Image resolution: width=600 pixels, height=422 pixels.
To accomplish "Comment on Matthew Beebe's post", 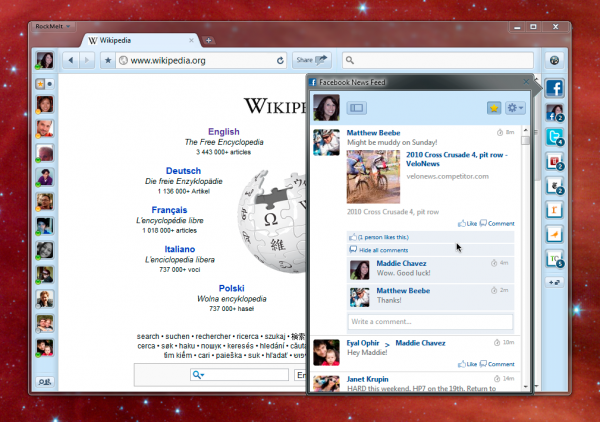I will coord(497,223).
